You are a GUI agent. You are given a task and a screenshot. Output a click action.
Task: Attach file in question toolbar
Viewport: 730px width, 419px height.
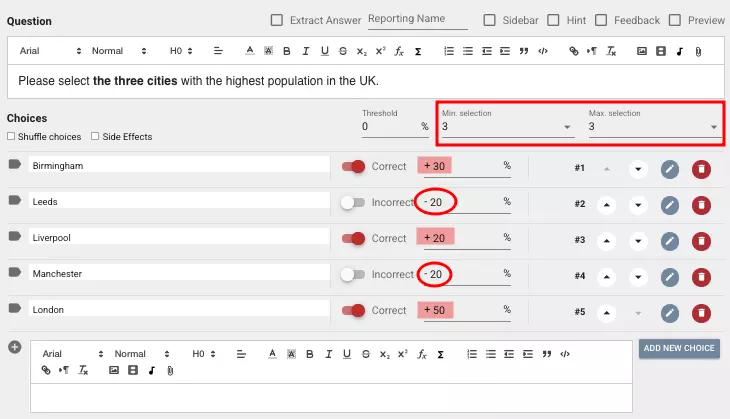click(x=698, y=52)
